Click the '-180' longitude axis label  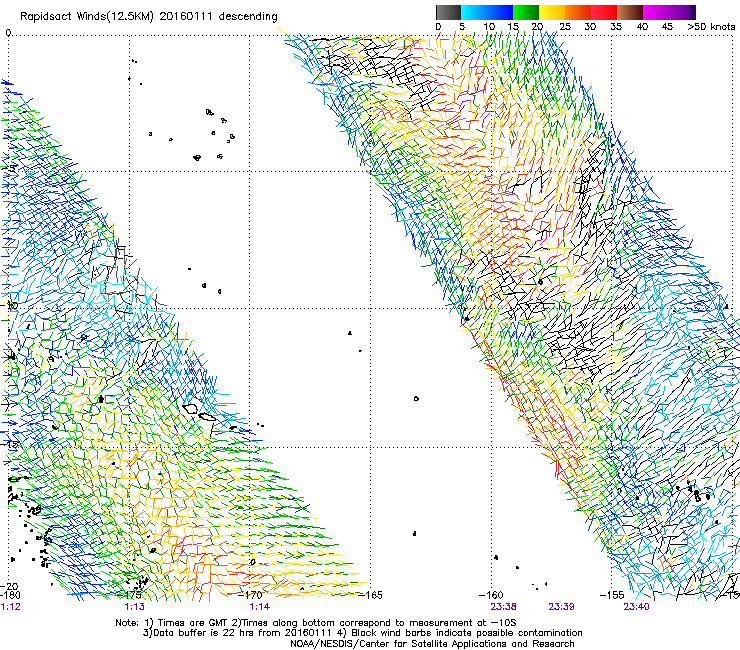(10, 595)
